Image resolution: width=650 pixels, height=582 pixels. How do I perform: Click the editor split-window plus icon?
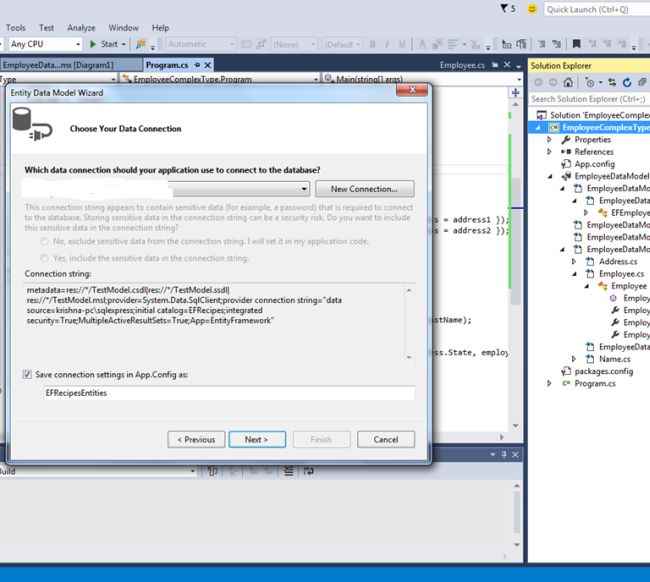coord(515,92)
